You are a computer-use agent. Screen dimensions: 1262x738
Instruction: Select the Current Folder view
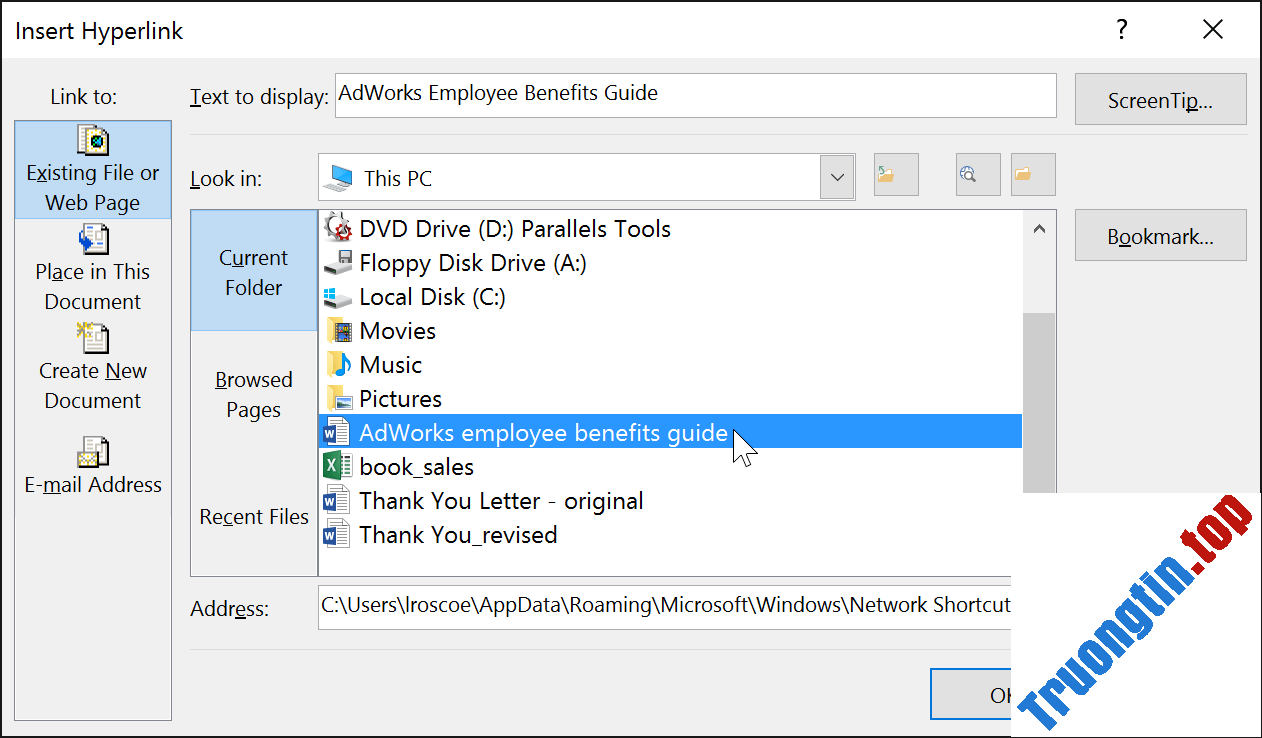[253, 271]
